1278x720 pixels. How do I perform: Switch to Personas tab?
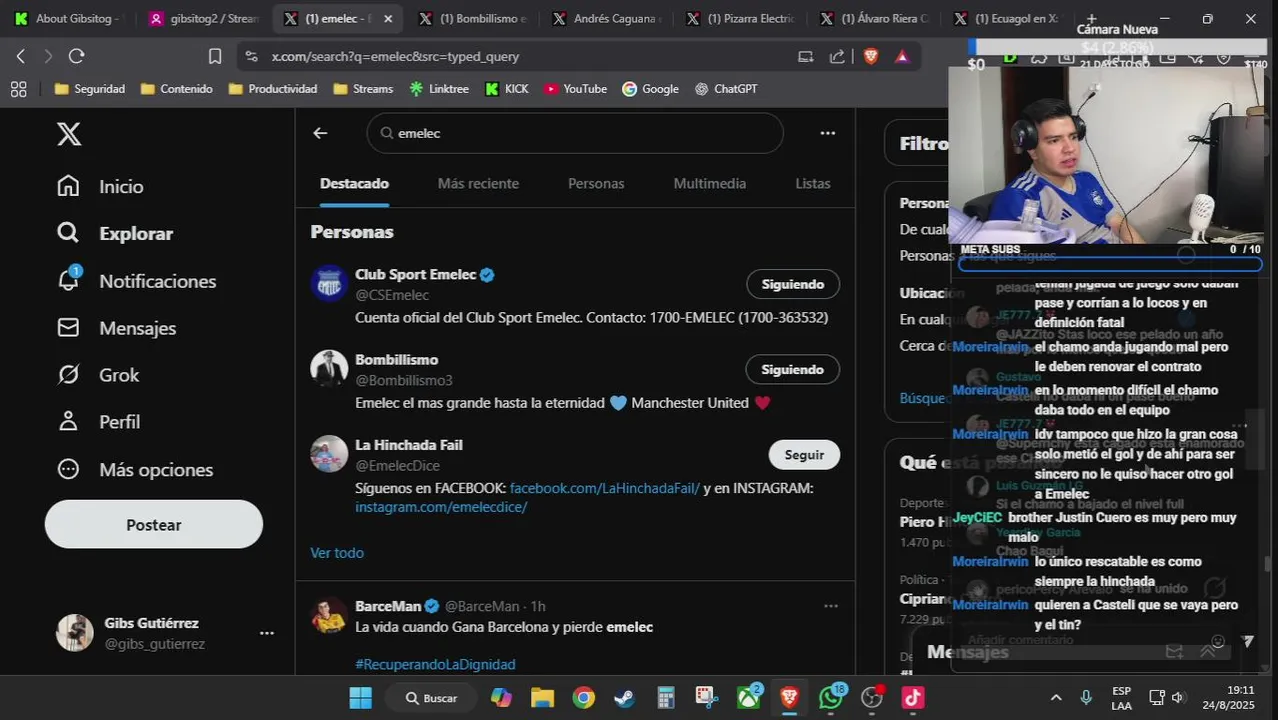596,184
